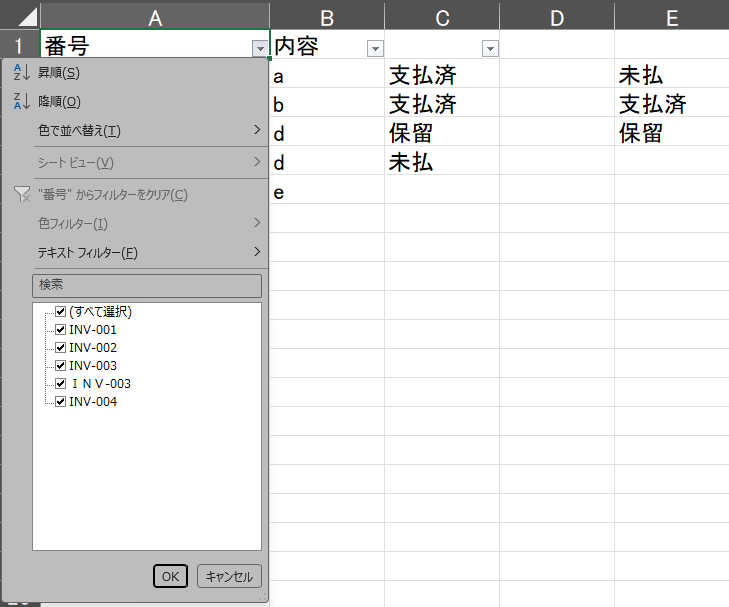Click the 番号 header cell
Image resolution: width=729 pixels, height=607 pixels.
(x=155, y=44)
